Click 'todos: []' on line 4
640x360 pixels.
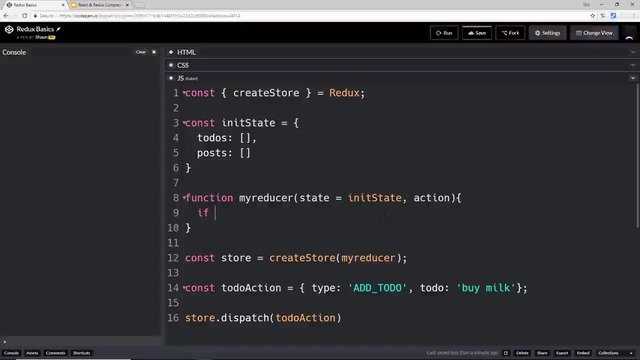(224, 138)
